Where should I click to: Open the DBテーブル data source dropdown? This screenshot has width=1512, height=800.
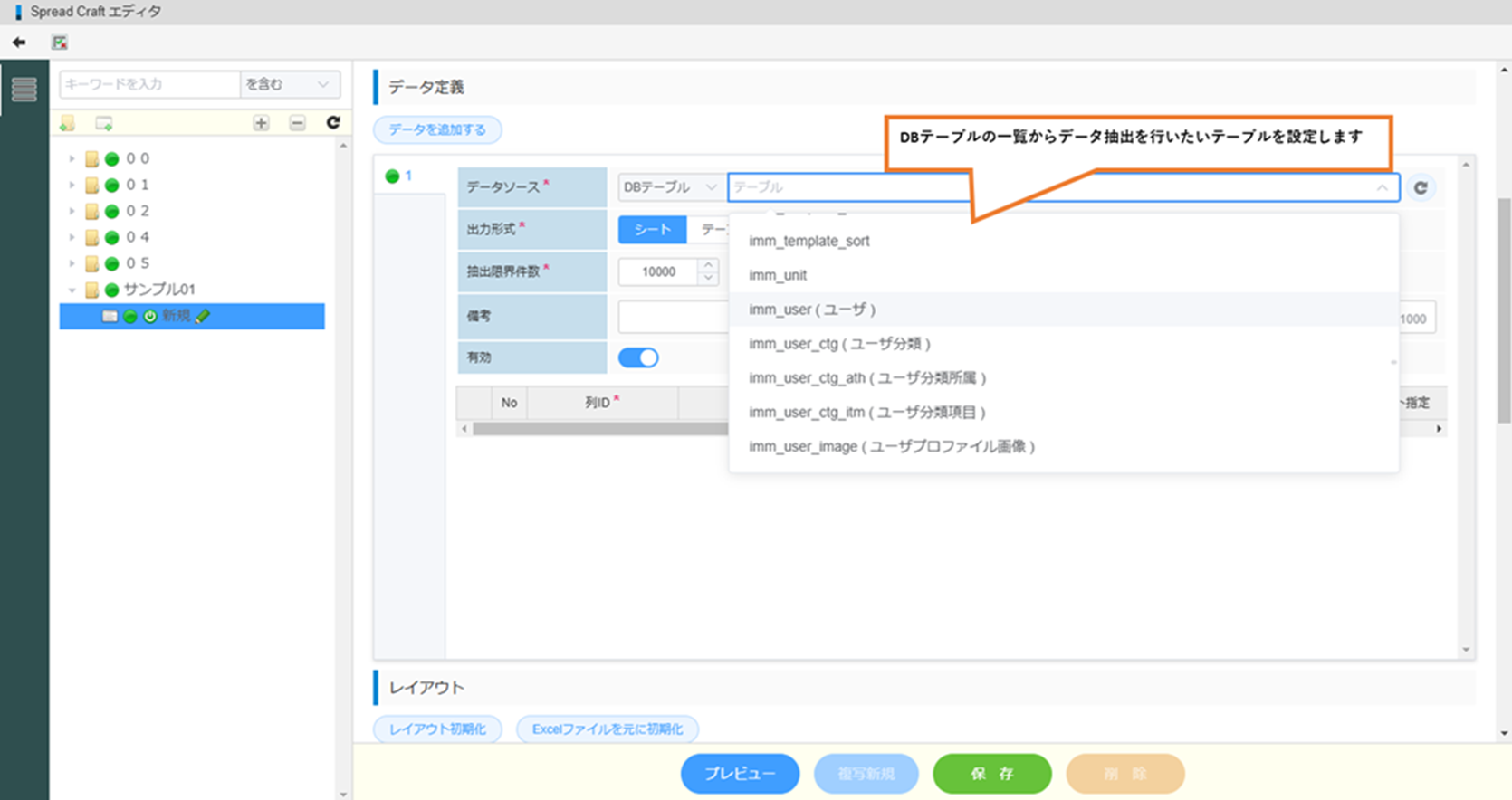[x=669, y=187]
